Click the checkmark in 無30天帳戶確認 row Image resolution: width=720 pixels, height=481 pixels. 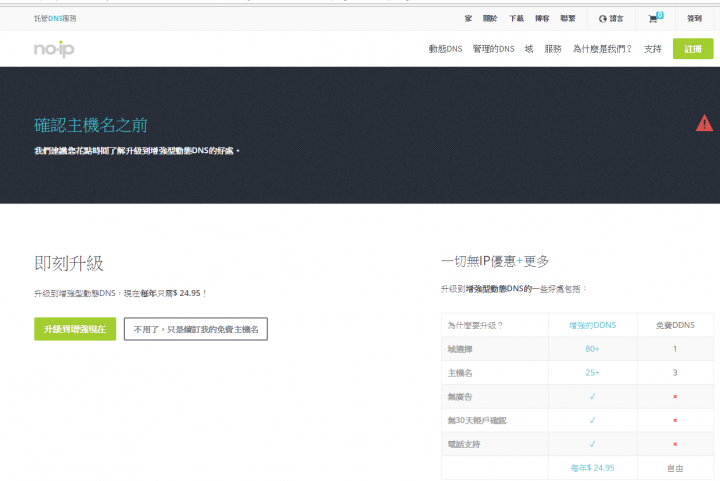pyautogui.click(x=592, y=420)
